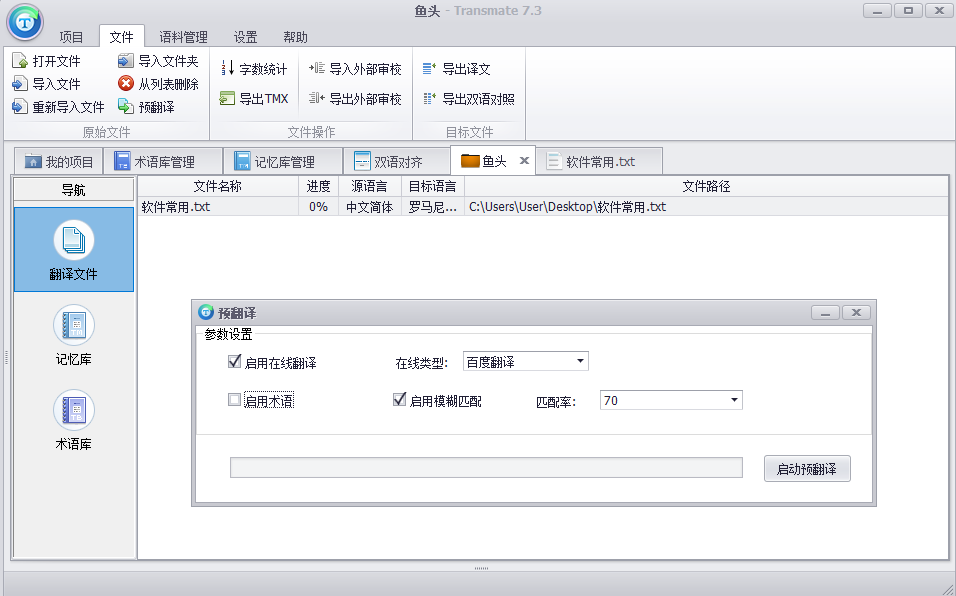This screenshot has width=956, height=596.
Task: Toggle the 启用模糊匹配 checkbox
Action: tap(400, 400)
